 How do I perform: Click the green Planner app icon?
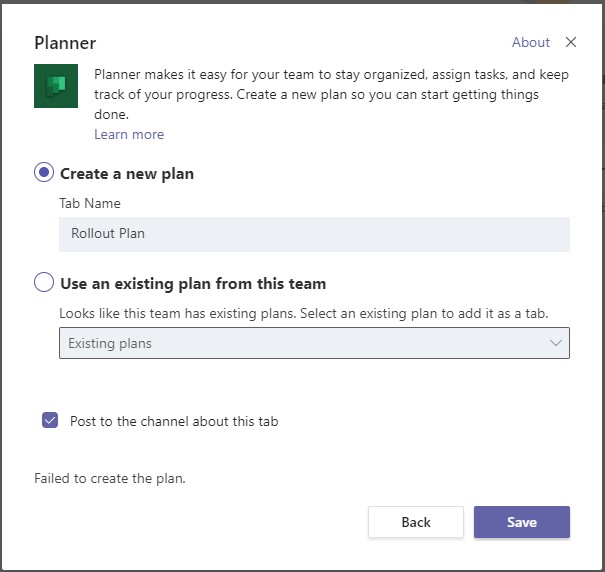(x=56, y=86)
